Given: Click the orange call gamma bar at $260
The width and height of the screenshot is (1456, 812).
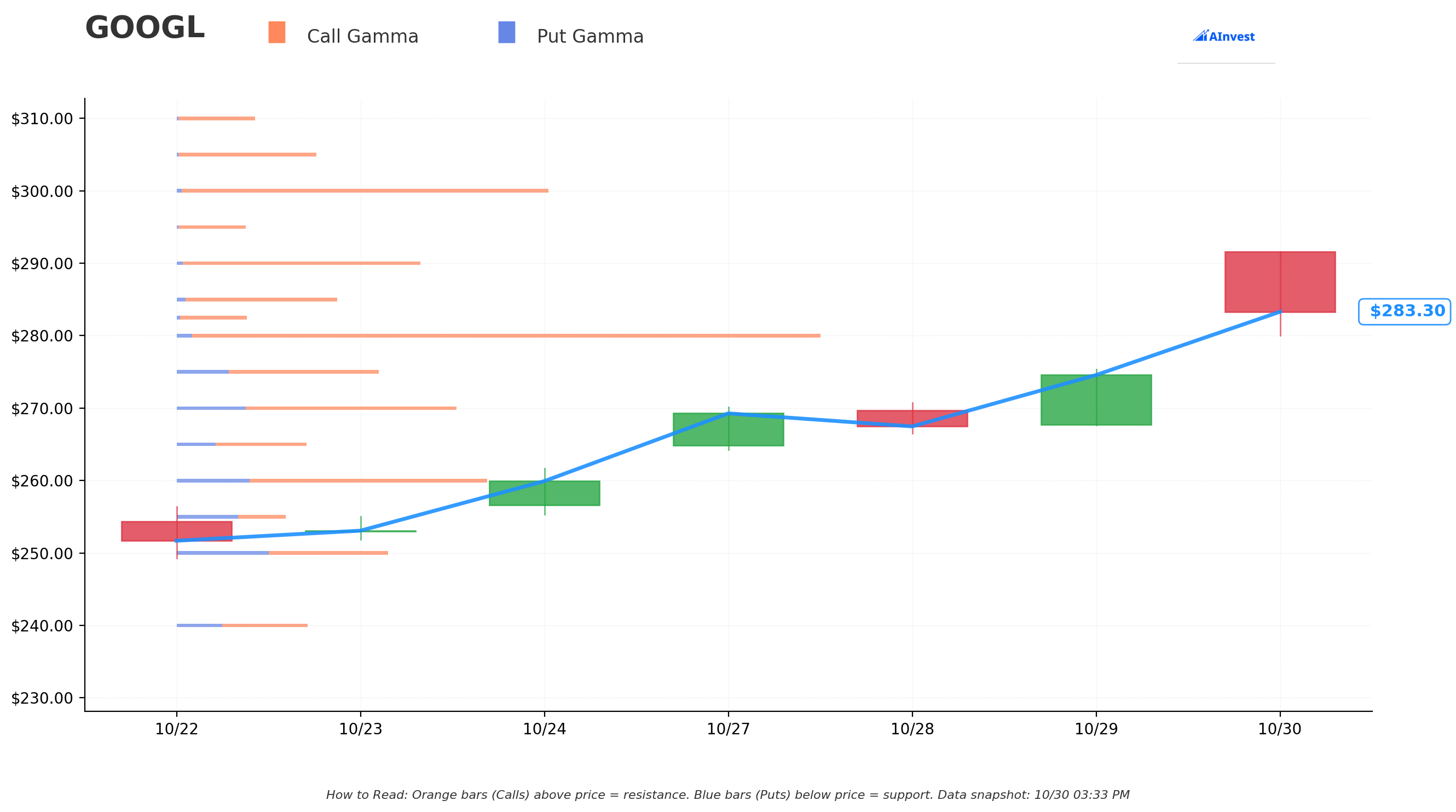Looking at the screenshot, I should (x=368, y=481).
